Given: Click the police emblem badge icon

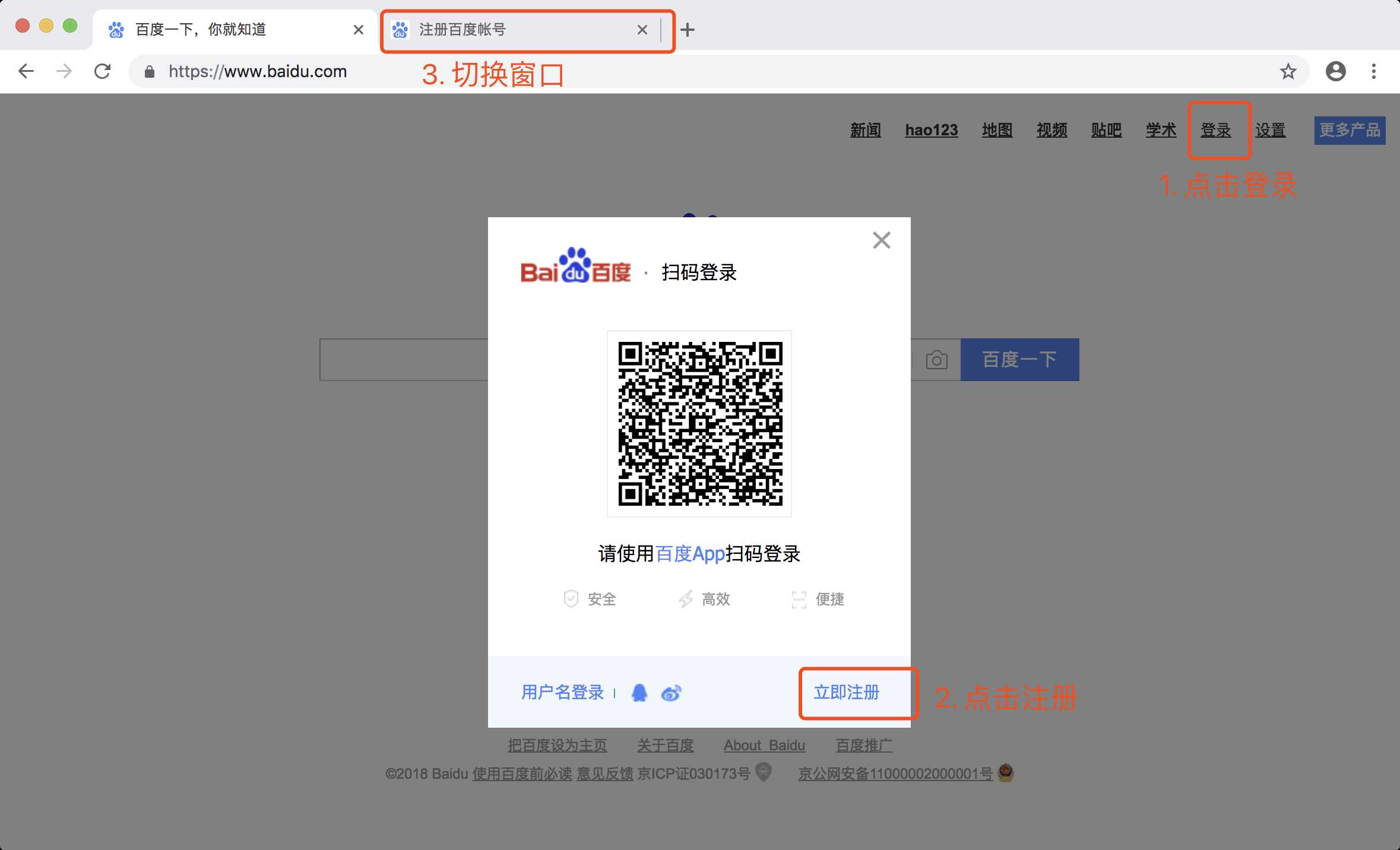Looking at the screenshot, I should [1006, 773].
